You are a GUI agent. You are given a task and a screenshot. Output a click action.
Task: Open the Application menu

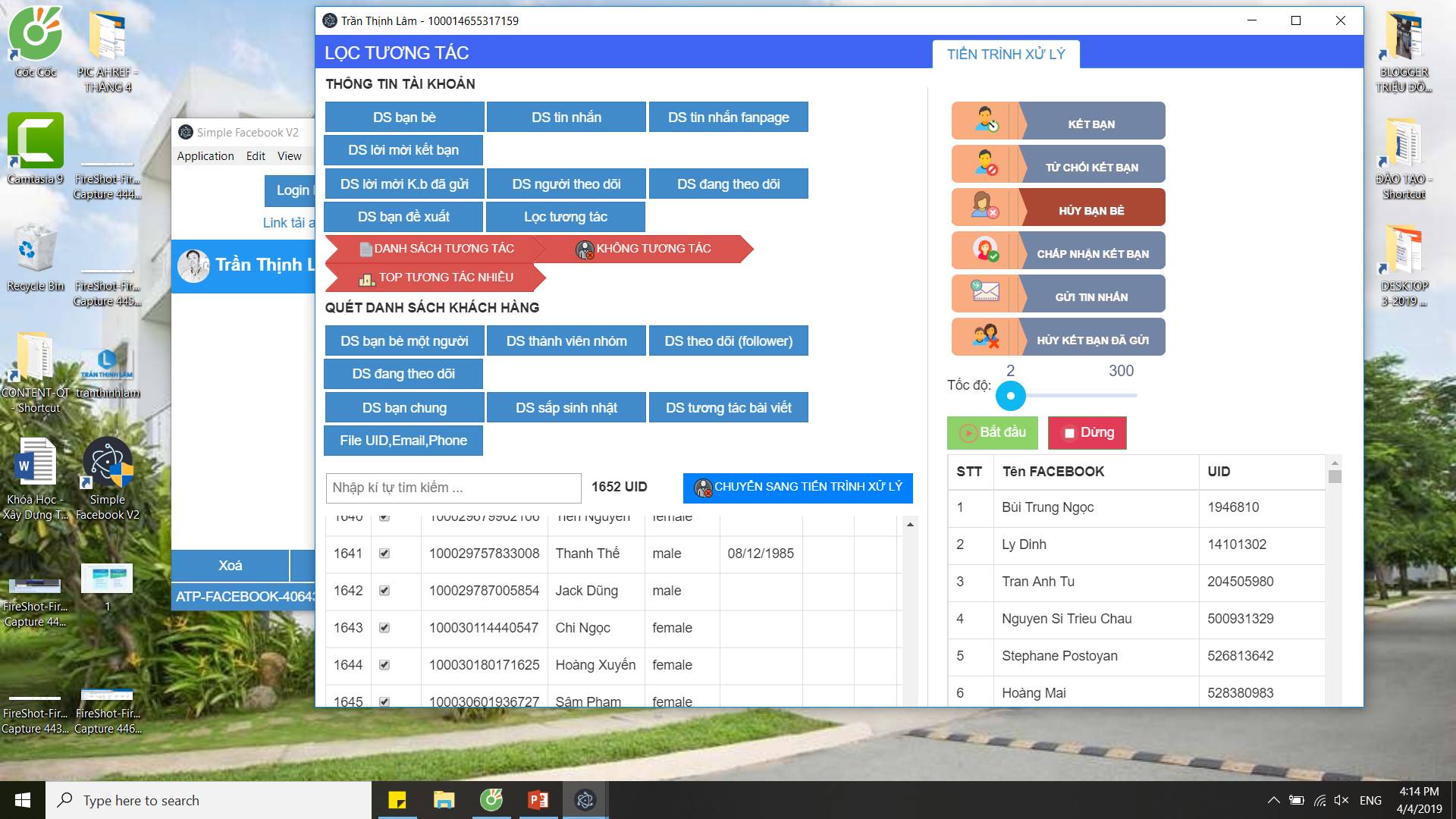click(x=206, y=156)
